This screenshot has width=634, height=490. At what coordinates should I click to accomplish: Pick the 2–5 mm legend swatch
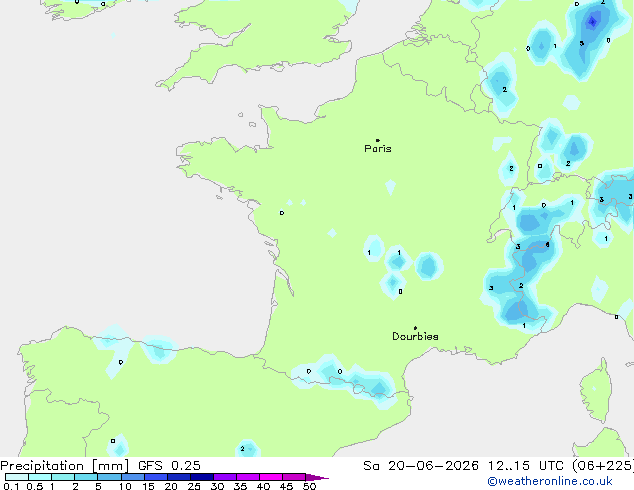(x=86, y=477)
